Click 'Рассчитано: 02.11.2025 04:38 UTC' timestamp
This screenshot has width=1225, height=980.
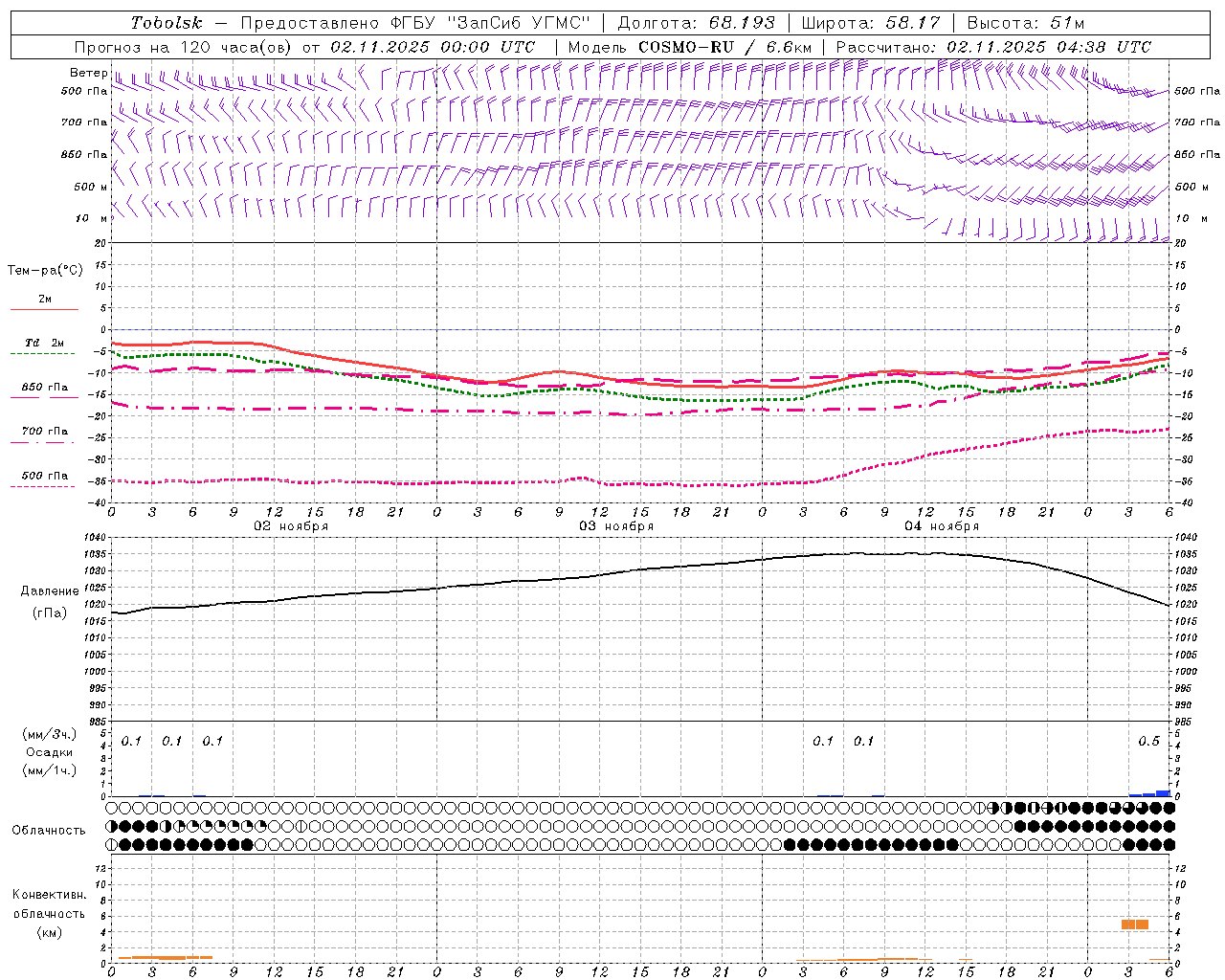[x=993, y=47]
